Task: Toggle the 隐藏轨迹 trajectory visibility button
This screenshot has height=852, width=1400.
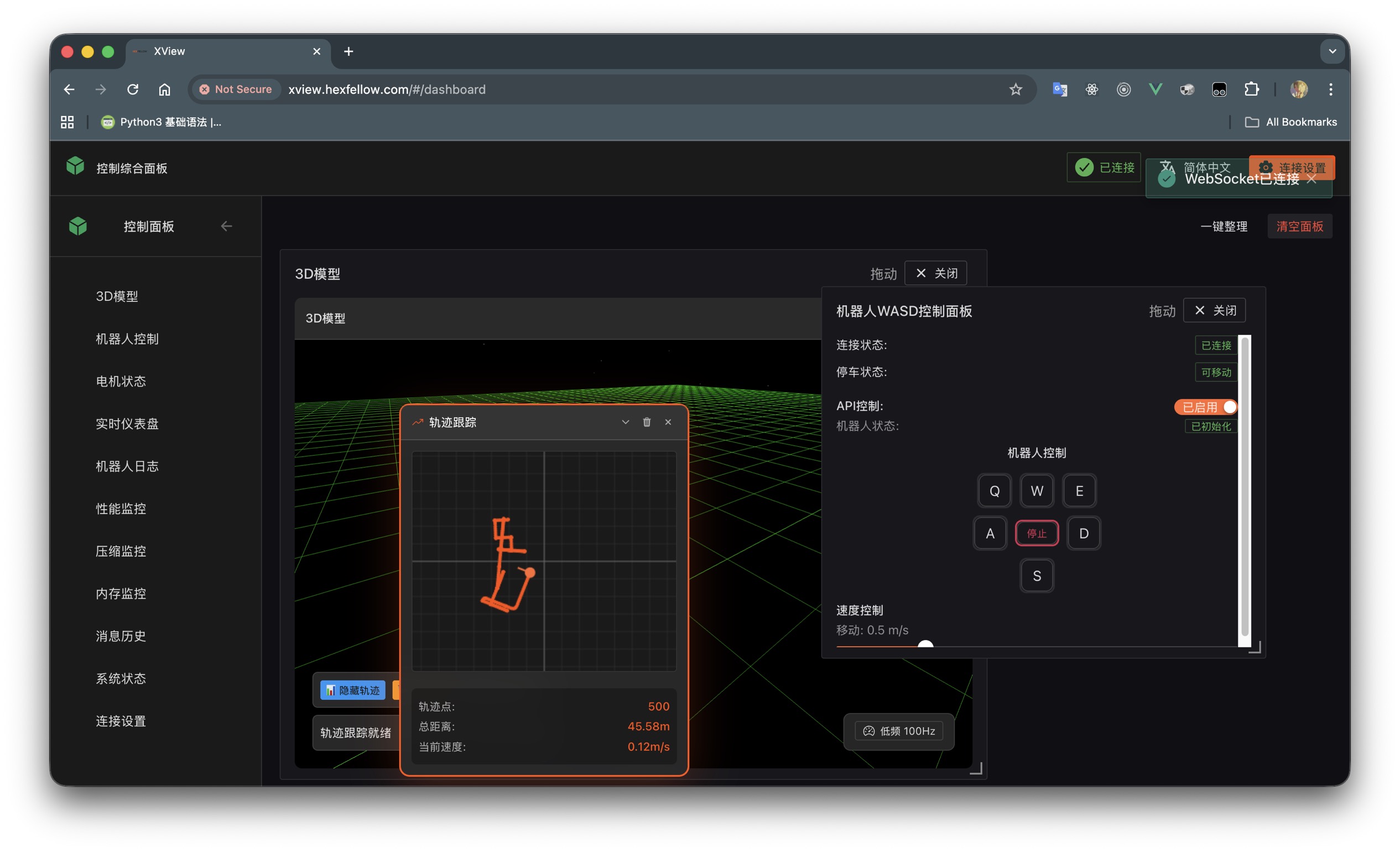Action: [x=353, y=690]
